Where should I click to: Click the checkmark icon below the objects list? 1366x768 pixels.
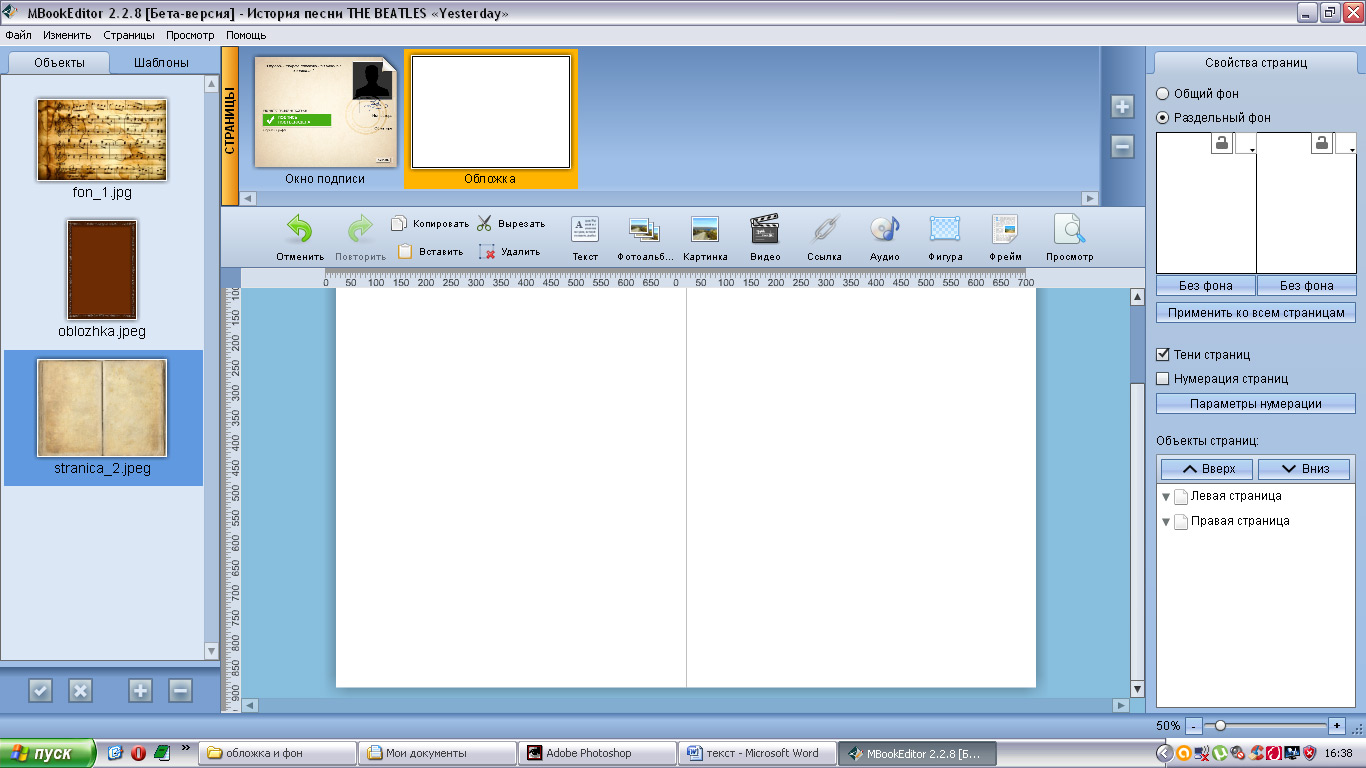tap(40, 690)
